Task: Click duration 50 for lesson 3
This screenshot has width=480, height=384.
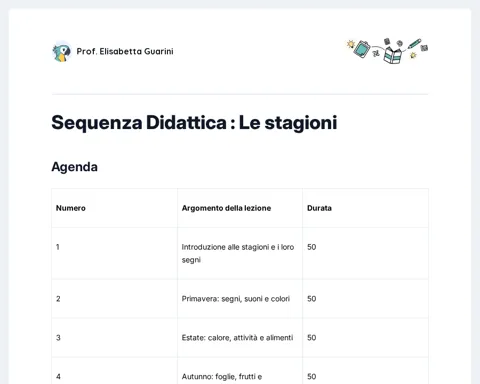Action: 365,338
